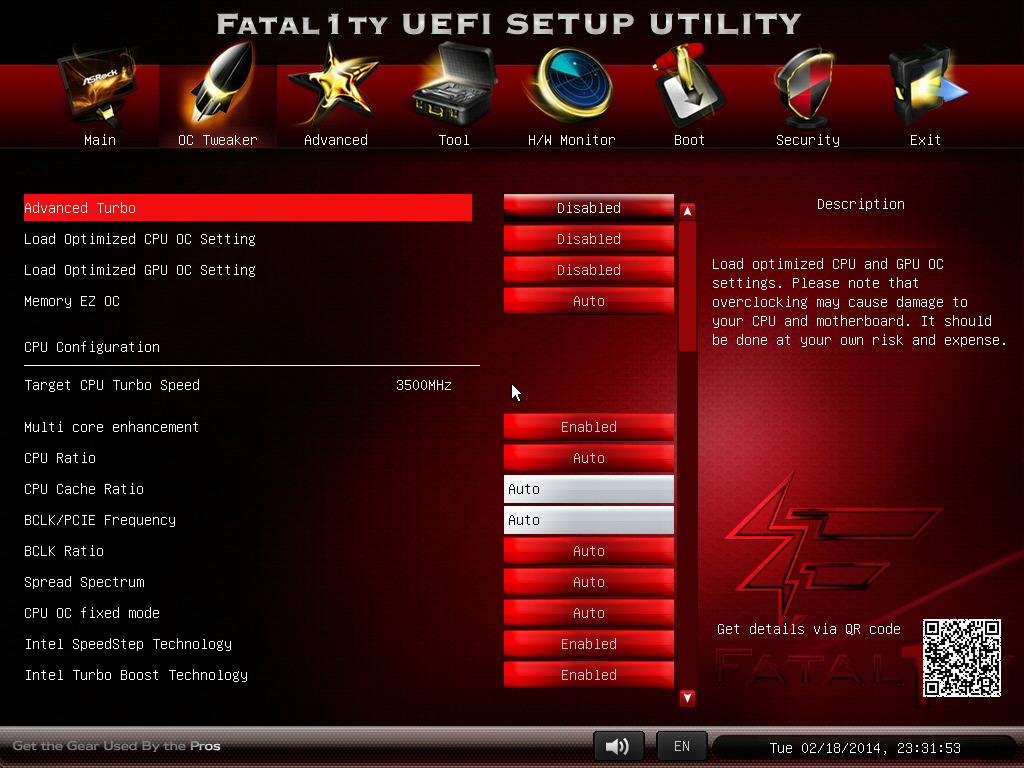Click the BCLK/PCIE Frequency input field

tap(588, 520)
